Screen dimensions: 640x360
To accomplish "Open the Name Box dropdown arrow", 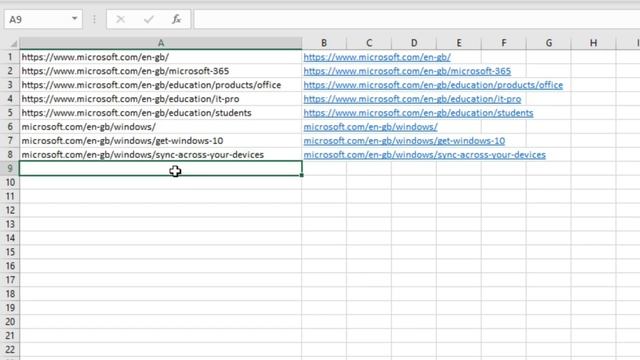I will 74,19.
